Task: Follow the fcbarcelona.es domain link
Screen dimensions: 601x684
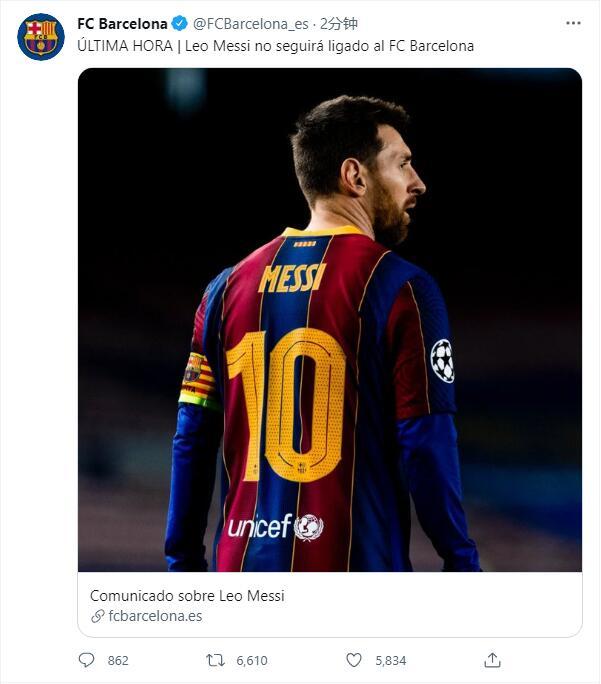Action: [x=155, y=616]
